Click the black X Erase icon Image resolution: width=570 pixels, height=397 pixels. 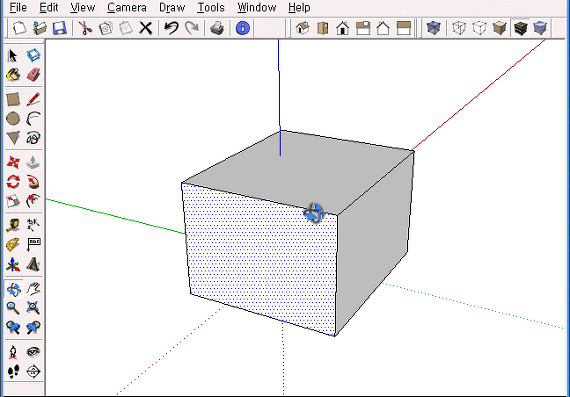[x=146, y=28]
